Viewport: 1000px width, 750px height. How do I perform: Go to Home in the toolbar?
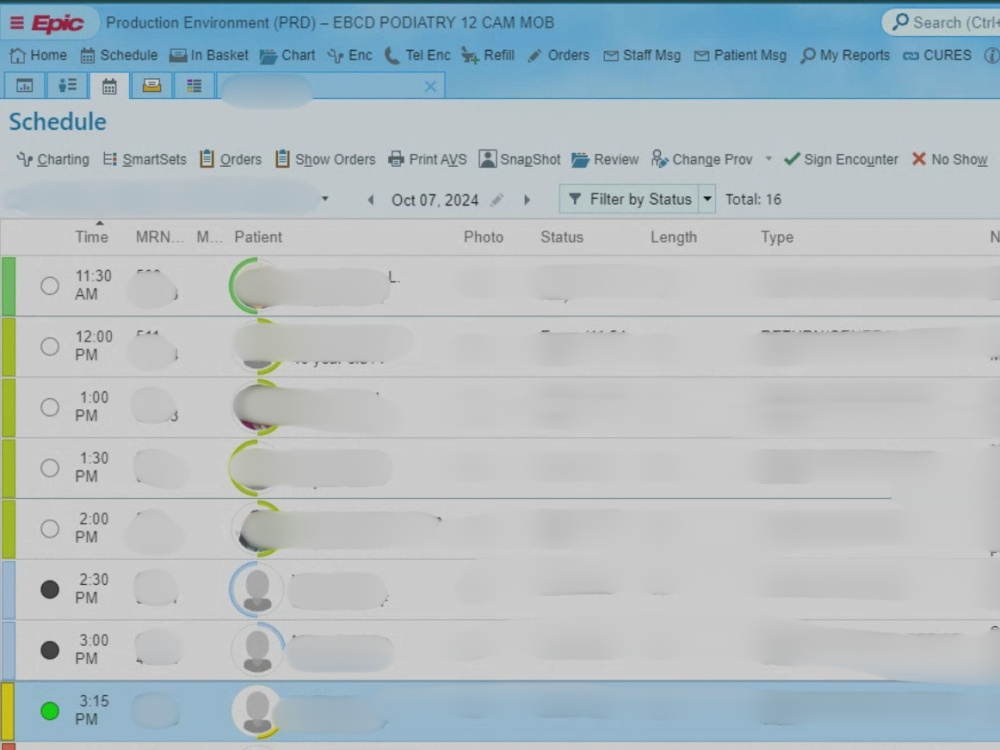click(x=38, y=55)
